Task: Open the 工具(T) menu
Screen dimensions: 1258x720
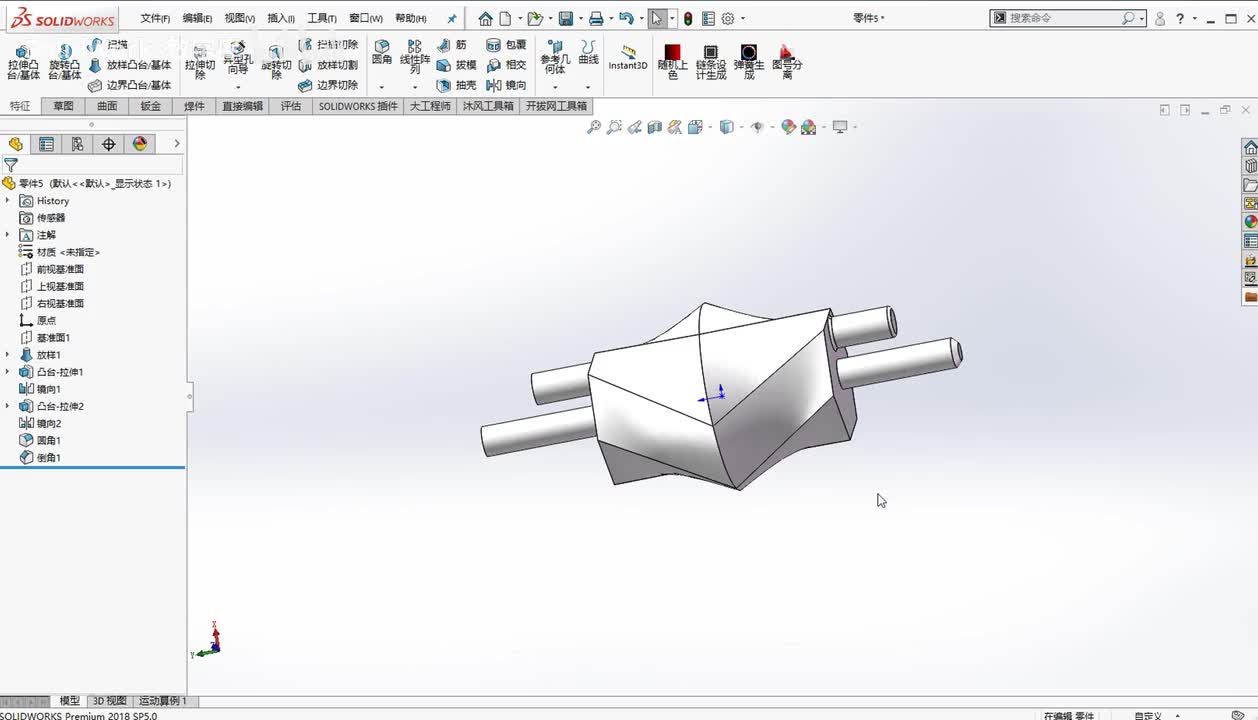Action: [322, 18]
